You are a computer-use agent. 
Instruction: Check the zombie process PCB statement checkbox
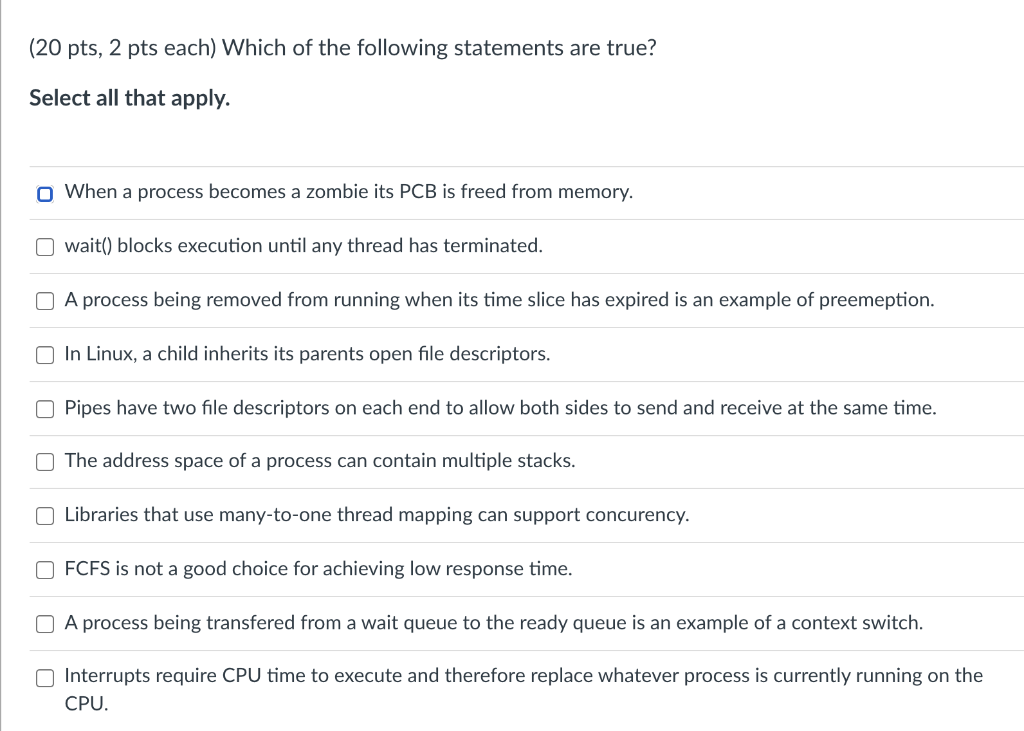tap(44, 193)
